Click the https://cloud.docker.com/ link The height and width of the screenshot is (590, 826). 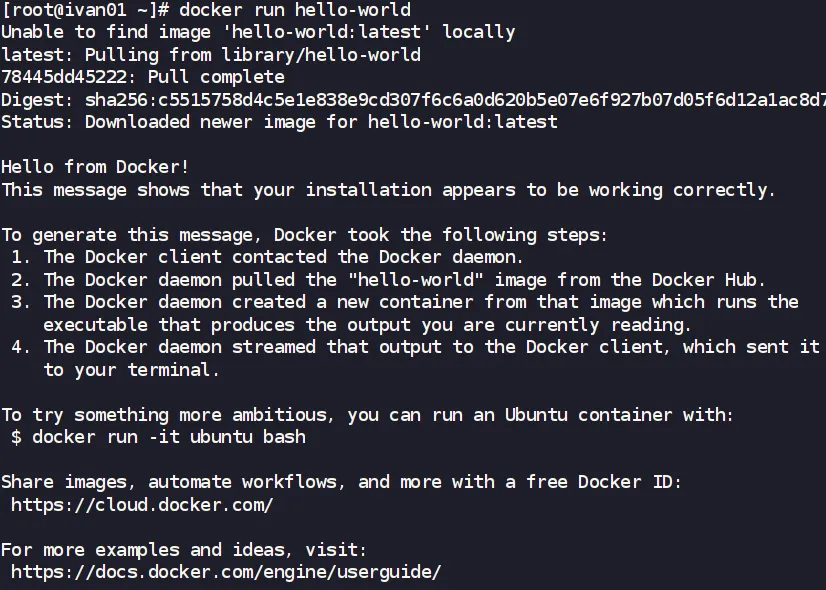(x=142, y=505)
